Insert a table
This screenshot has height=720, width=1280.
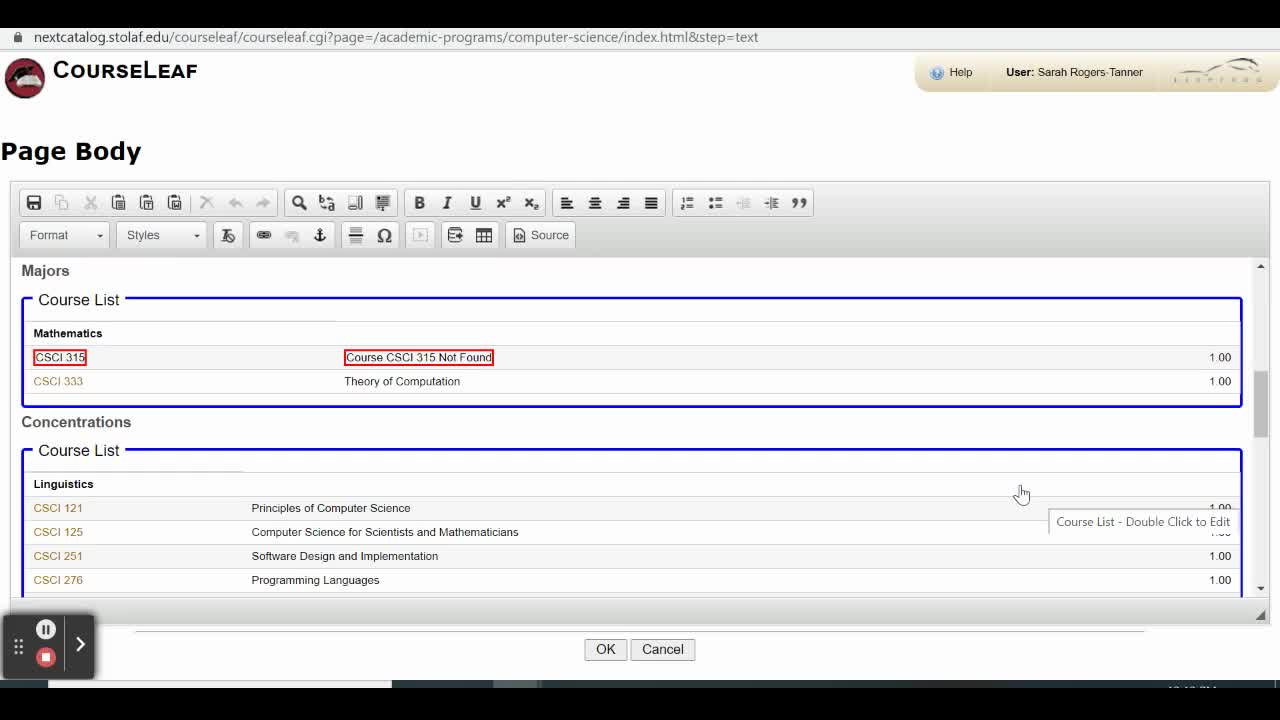coord(483,235)
